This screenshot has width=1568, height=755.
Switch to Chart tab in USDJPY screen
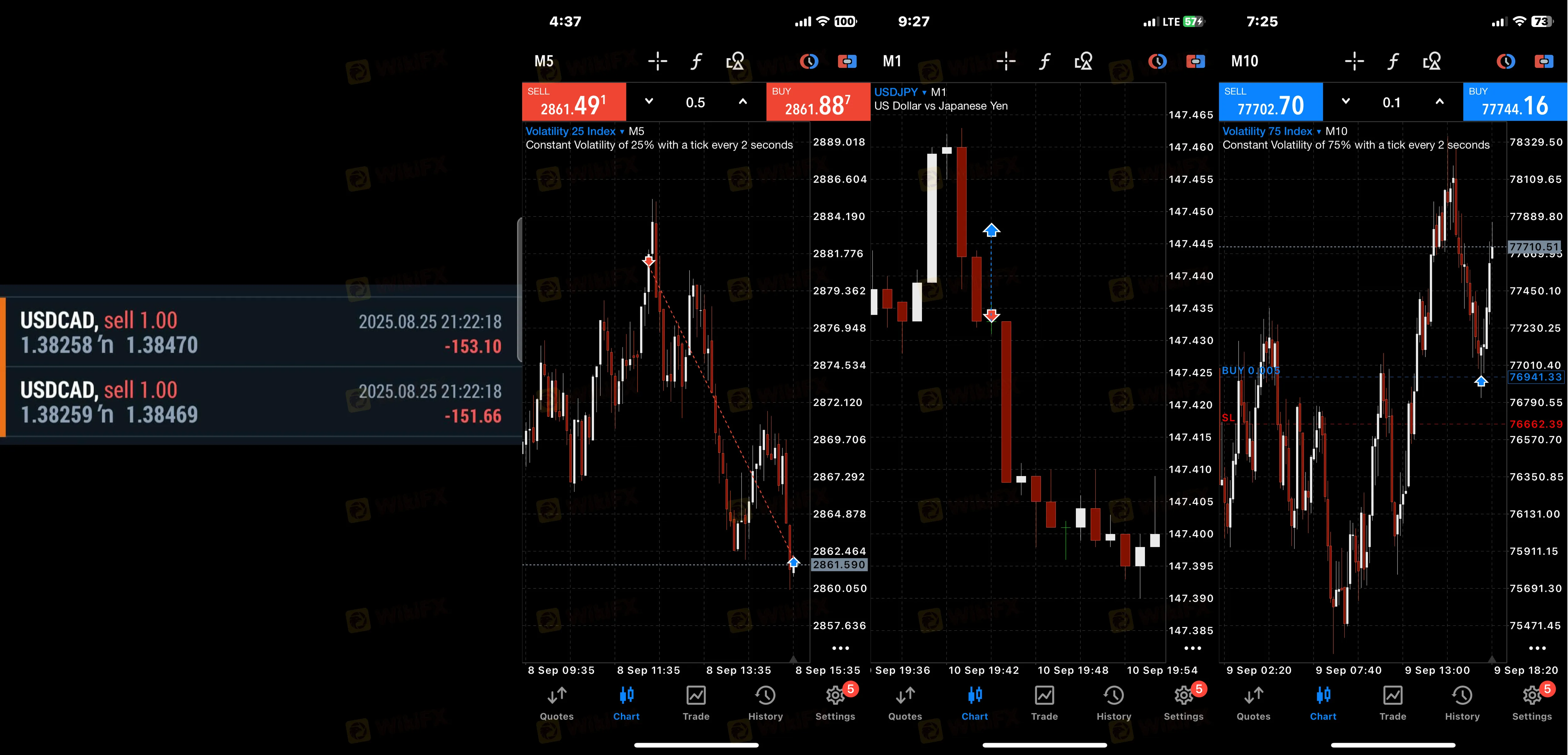pyautogui.click(x=975, y=704)
